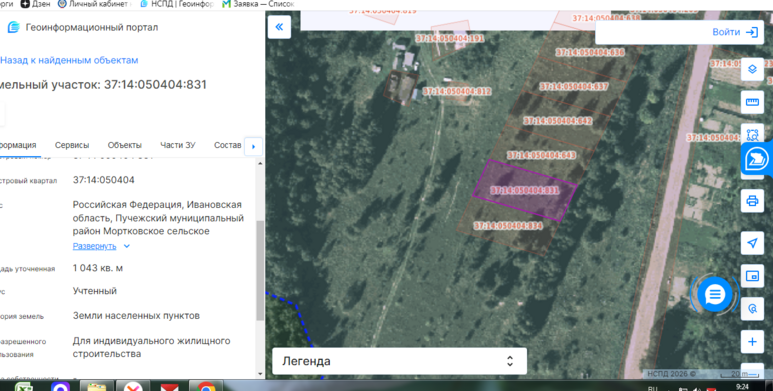Screen dimensions: 773x391
Task: Open the purple circle app in taskbar
Action: tap(60, 386)
